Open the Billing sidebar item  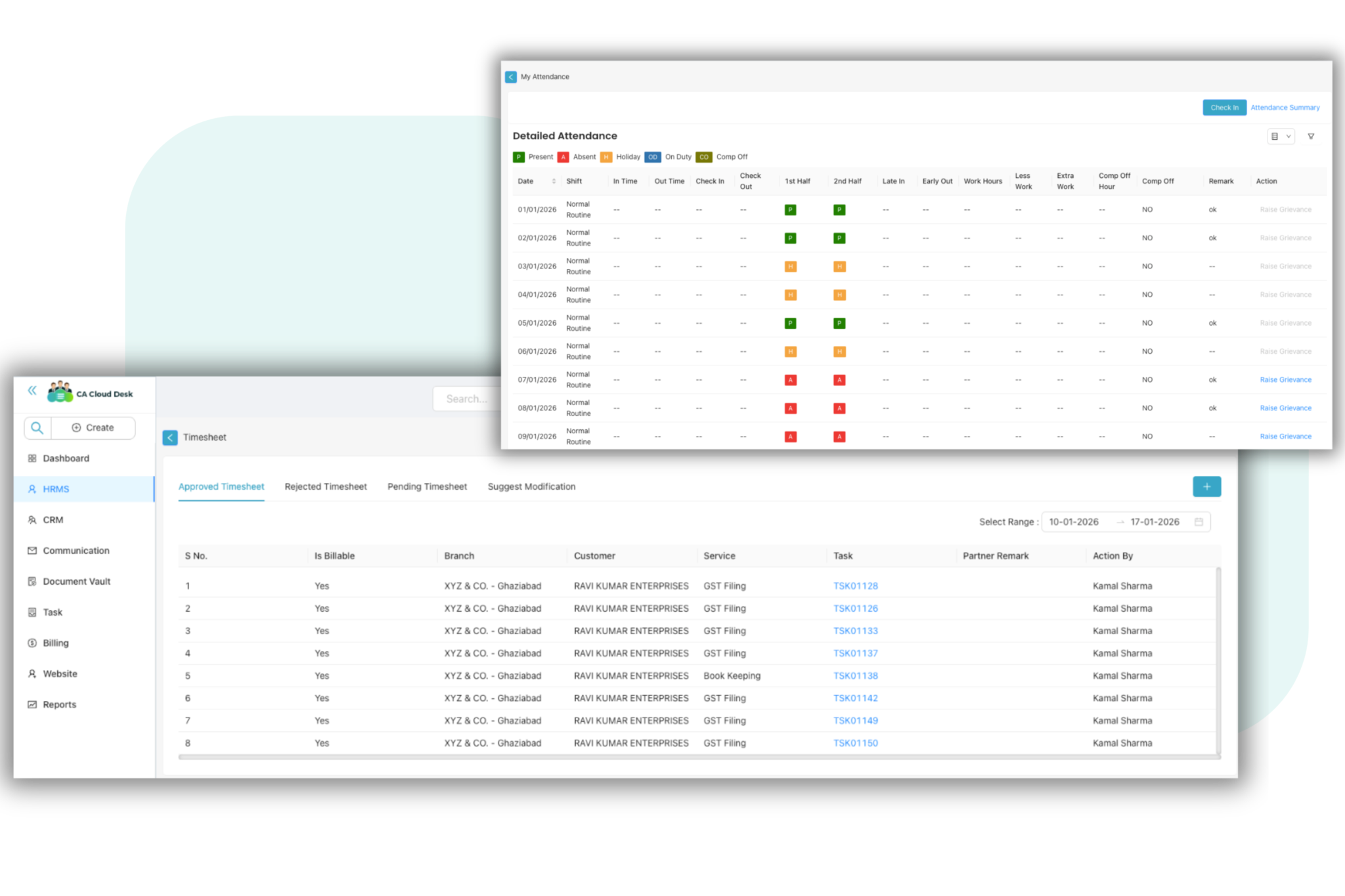(x=55, y=643)
